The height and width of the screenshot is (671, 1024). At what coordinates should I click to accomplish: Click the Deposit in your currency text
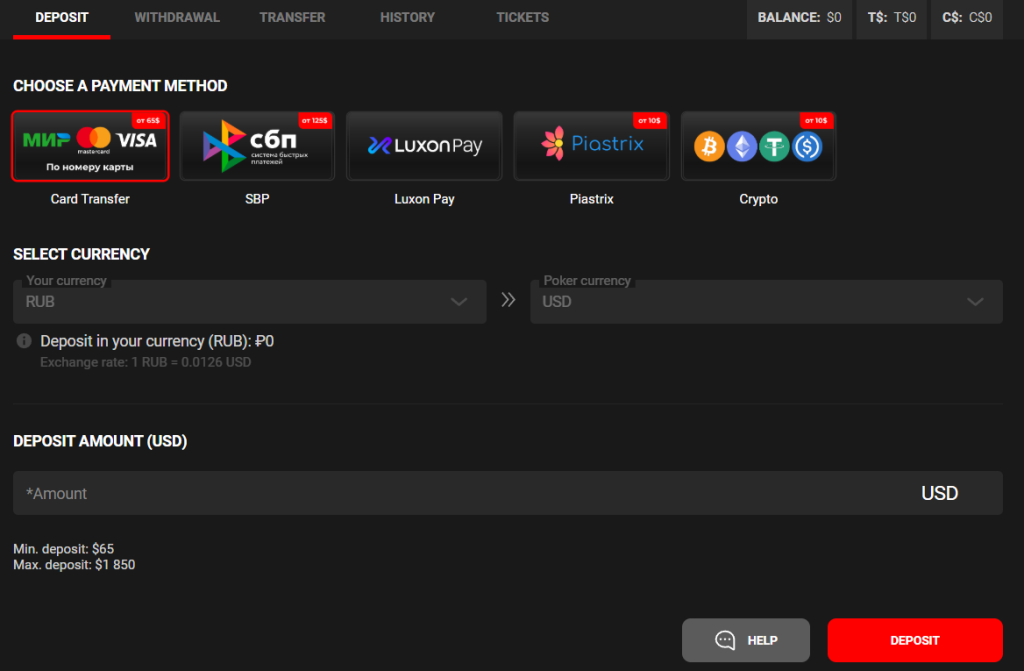(157, 341)
